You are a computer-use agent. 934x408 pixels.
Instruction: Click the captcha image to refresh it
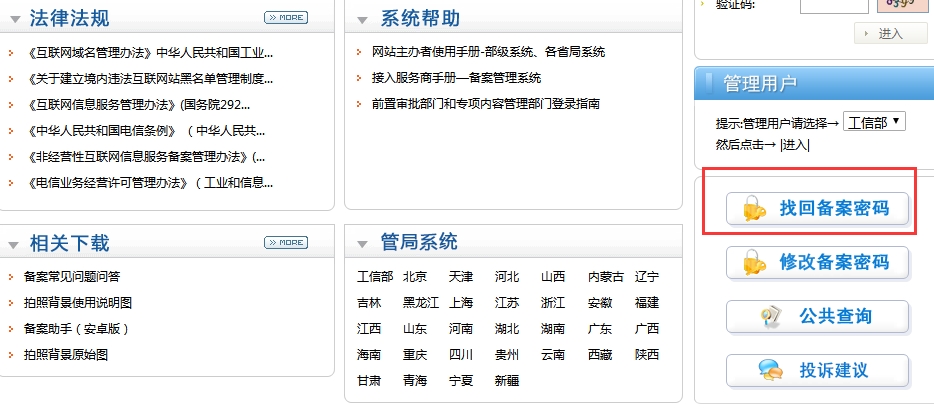pyautogui.click(x=900, y=4)
